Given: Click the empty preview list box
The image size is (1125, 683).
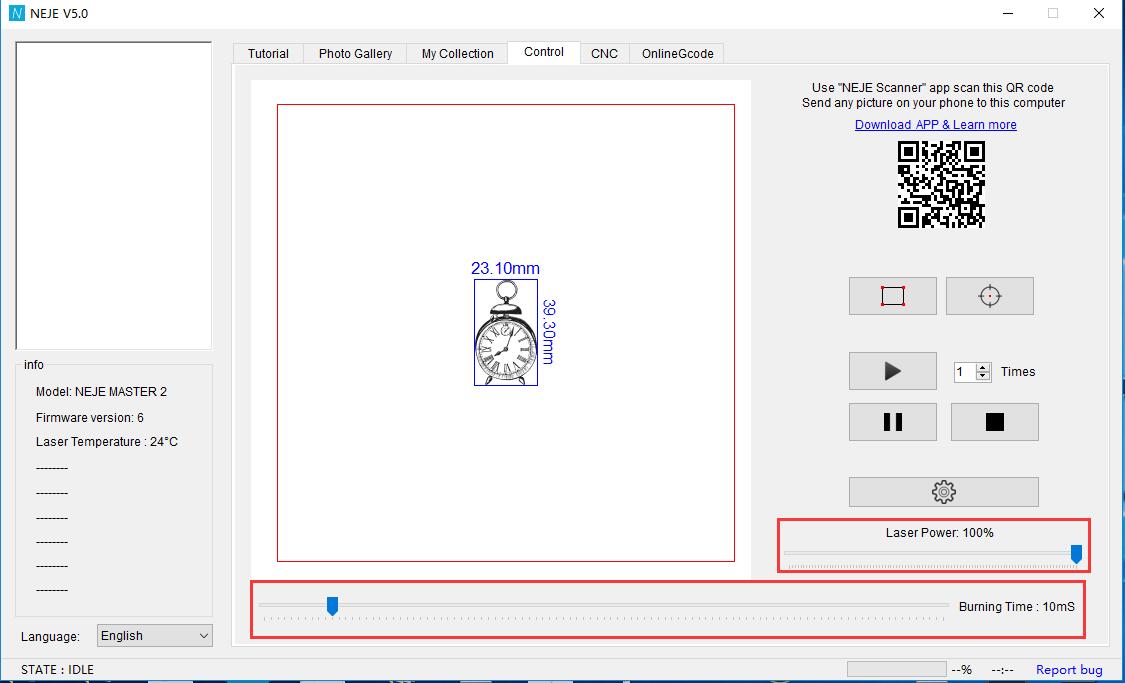Looking at the screenshot, I should point(113,196).
